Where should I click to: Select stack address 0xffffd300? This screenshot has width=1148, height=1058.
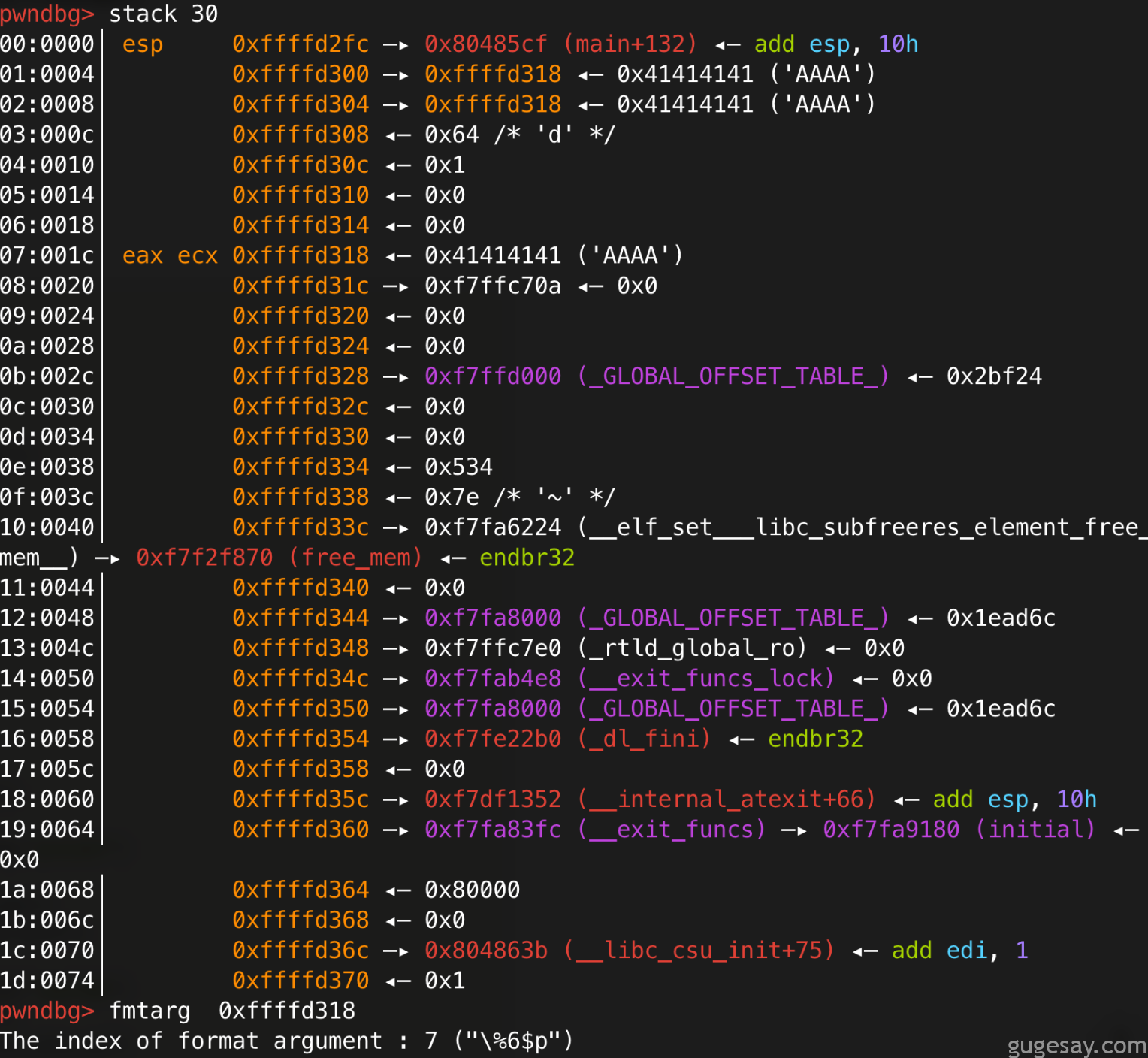[301, 74]
